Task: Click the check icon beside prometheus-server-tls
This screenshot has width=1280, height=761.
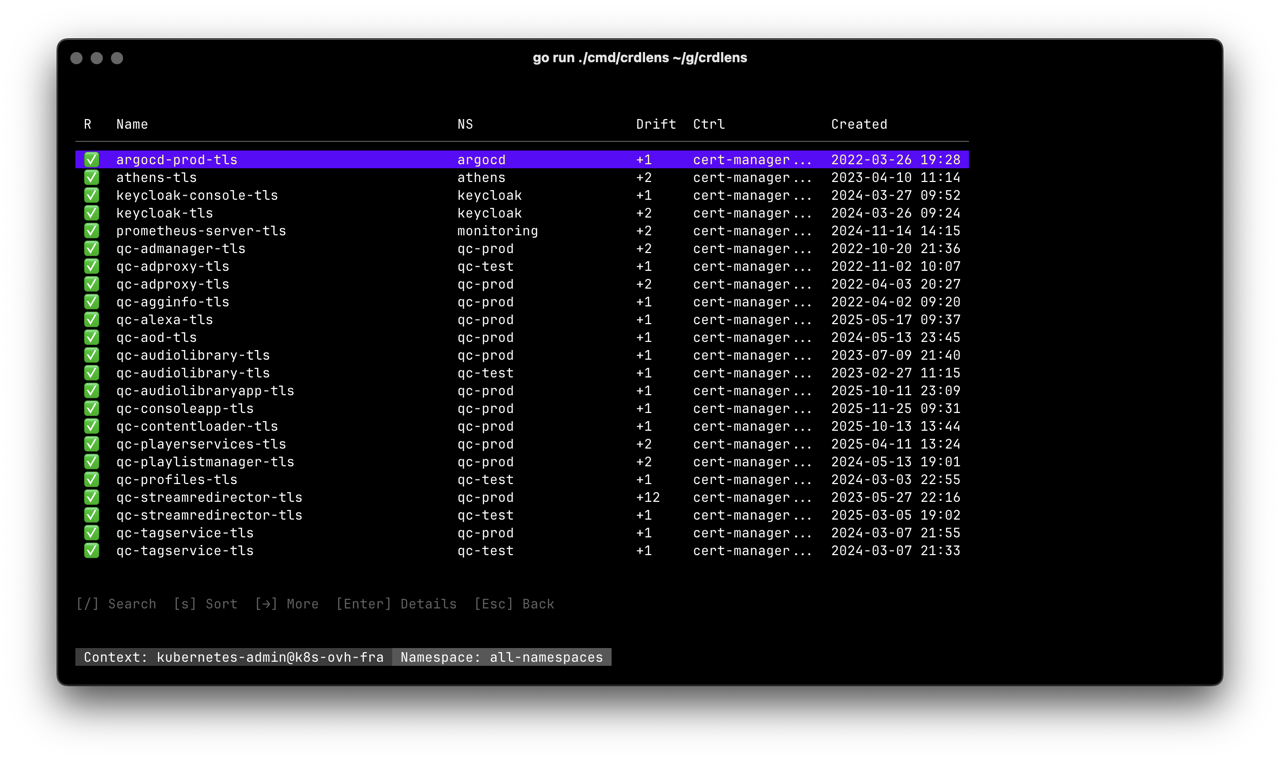Action: pos(90,231)
